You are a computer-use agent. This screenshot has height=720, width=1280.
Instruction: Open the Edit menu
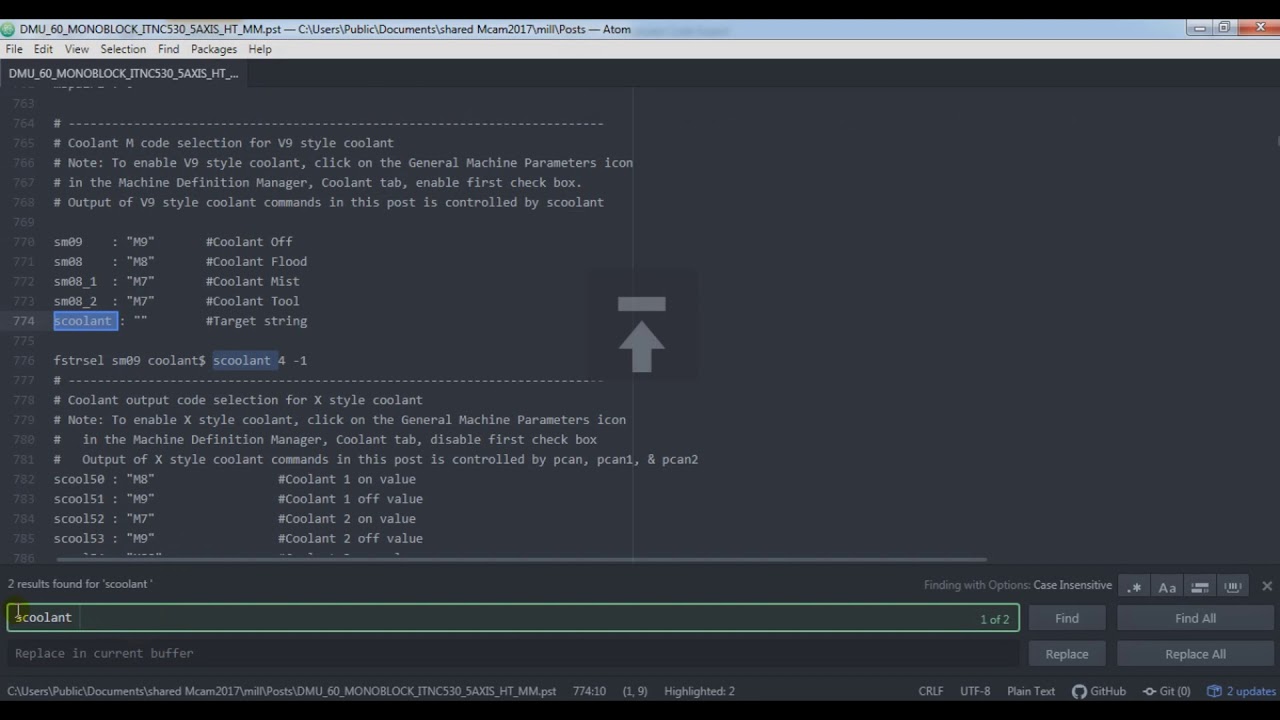(x=43, y=49)
